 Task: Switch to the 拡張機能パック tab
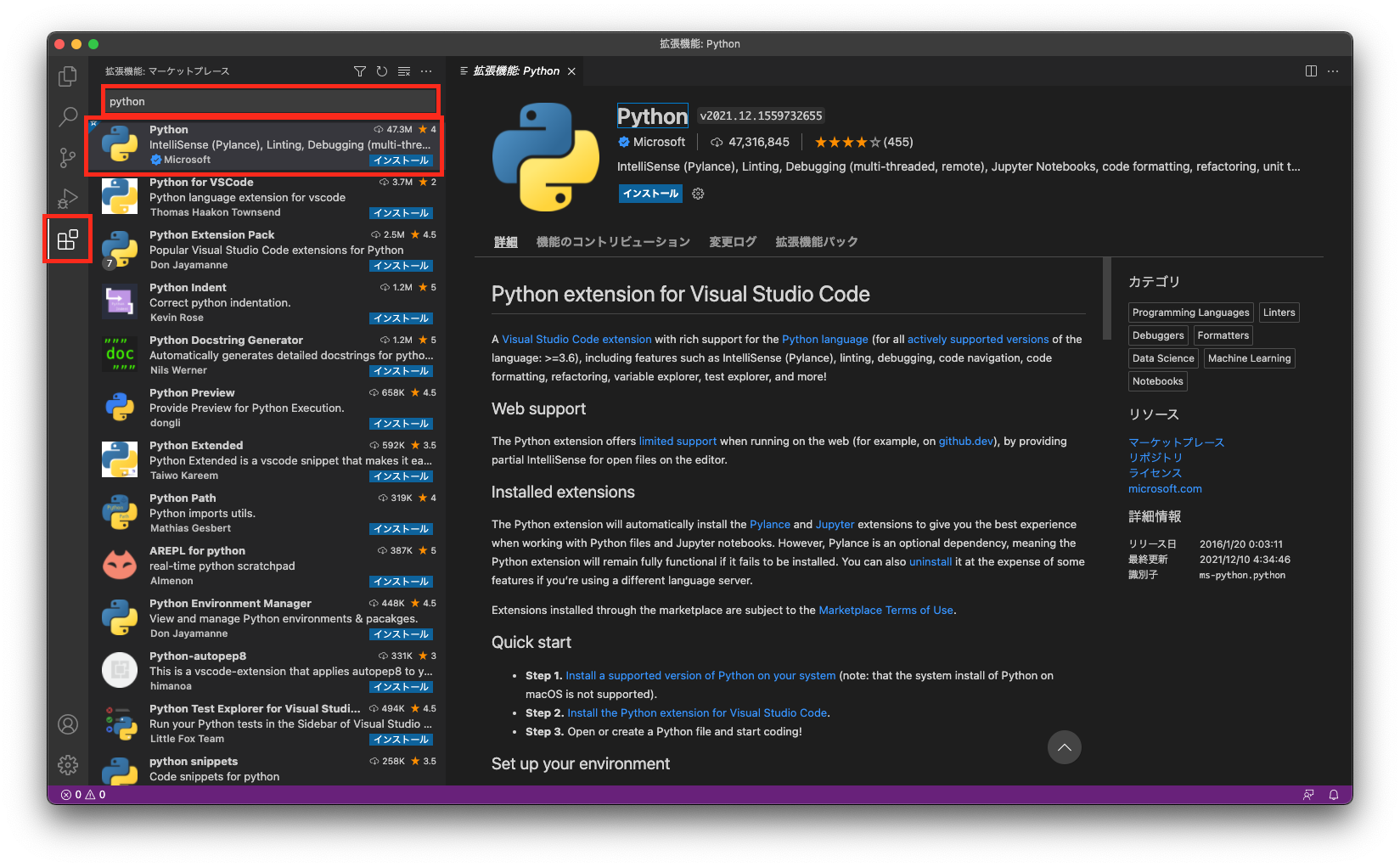[817, 242]
